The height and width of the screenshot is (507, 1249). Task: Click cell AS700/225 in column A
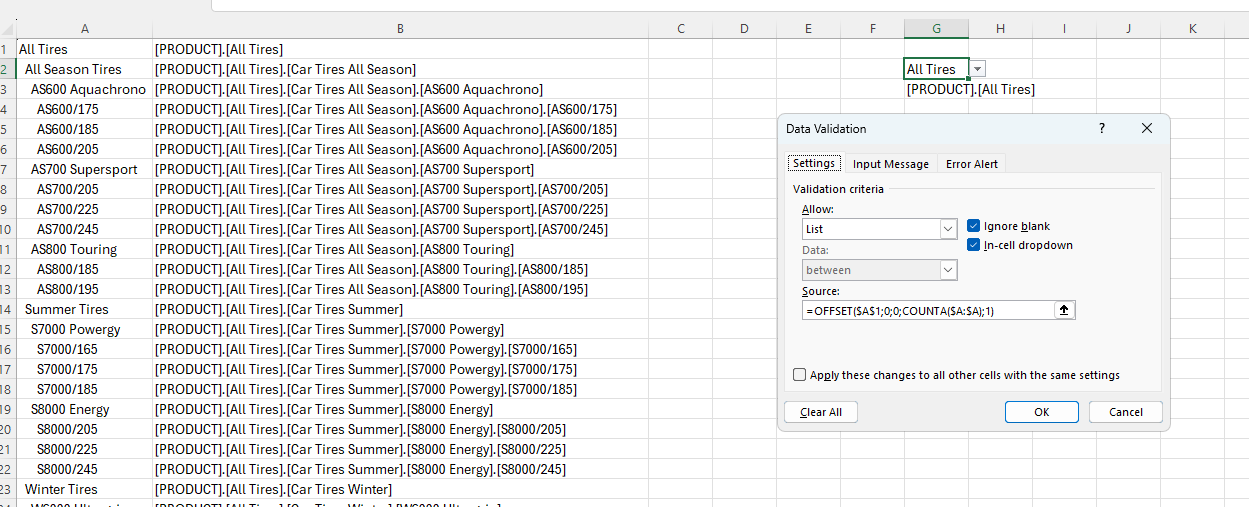coord(84,209)
